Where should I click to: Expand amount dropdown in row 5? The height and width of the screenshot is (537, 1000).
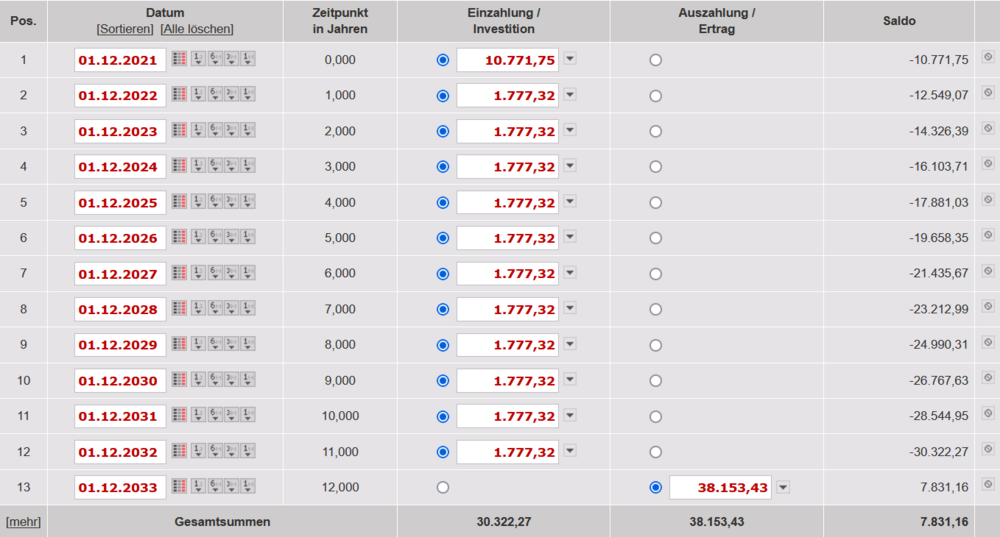coord(570,202)
